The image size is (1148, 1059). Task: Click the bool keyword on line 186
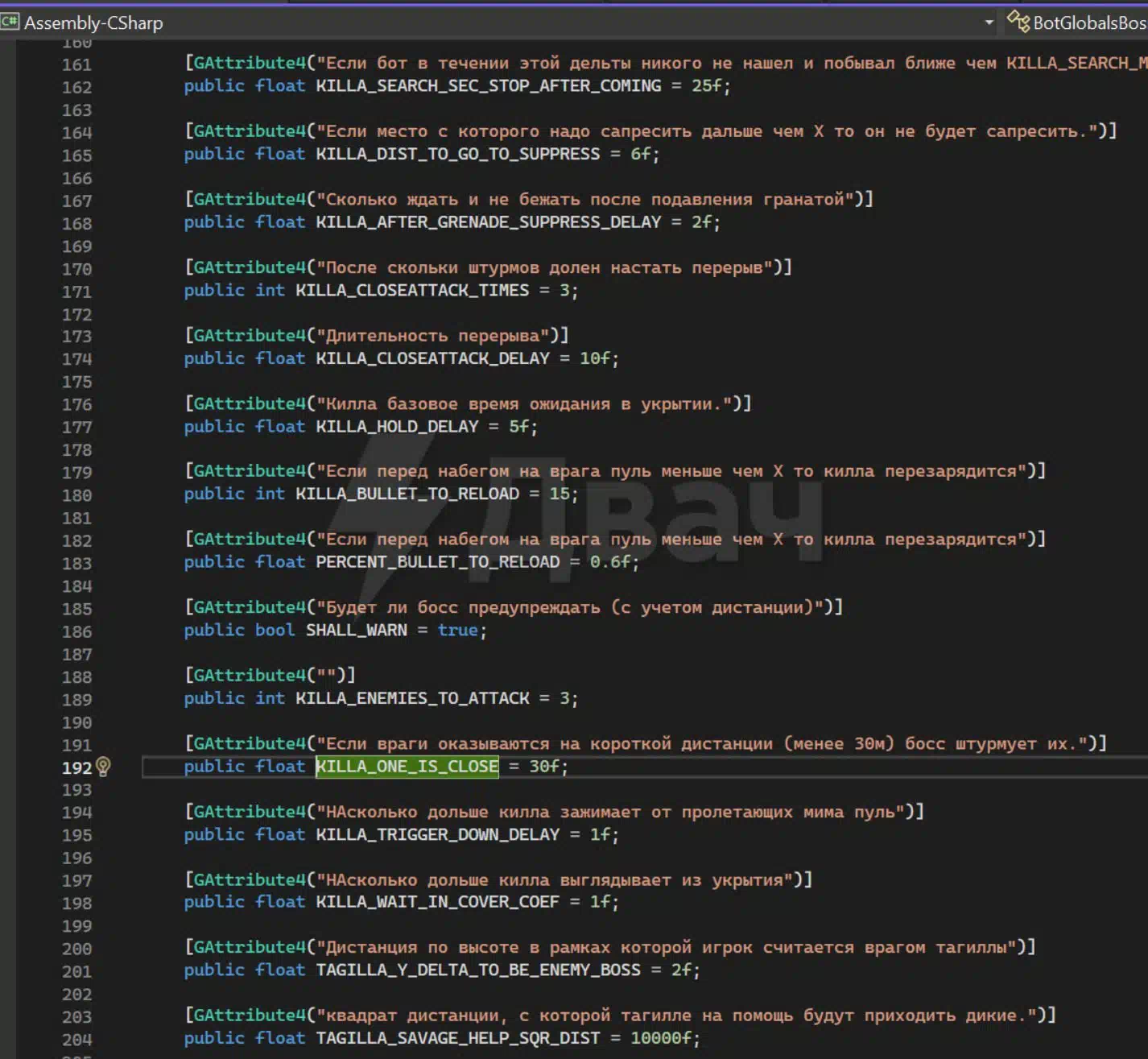(x=275, y=631)
